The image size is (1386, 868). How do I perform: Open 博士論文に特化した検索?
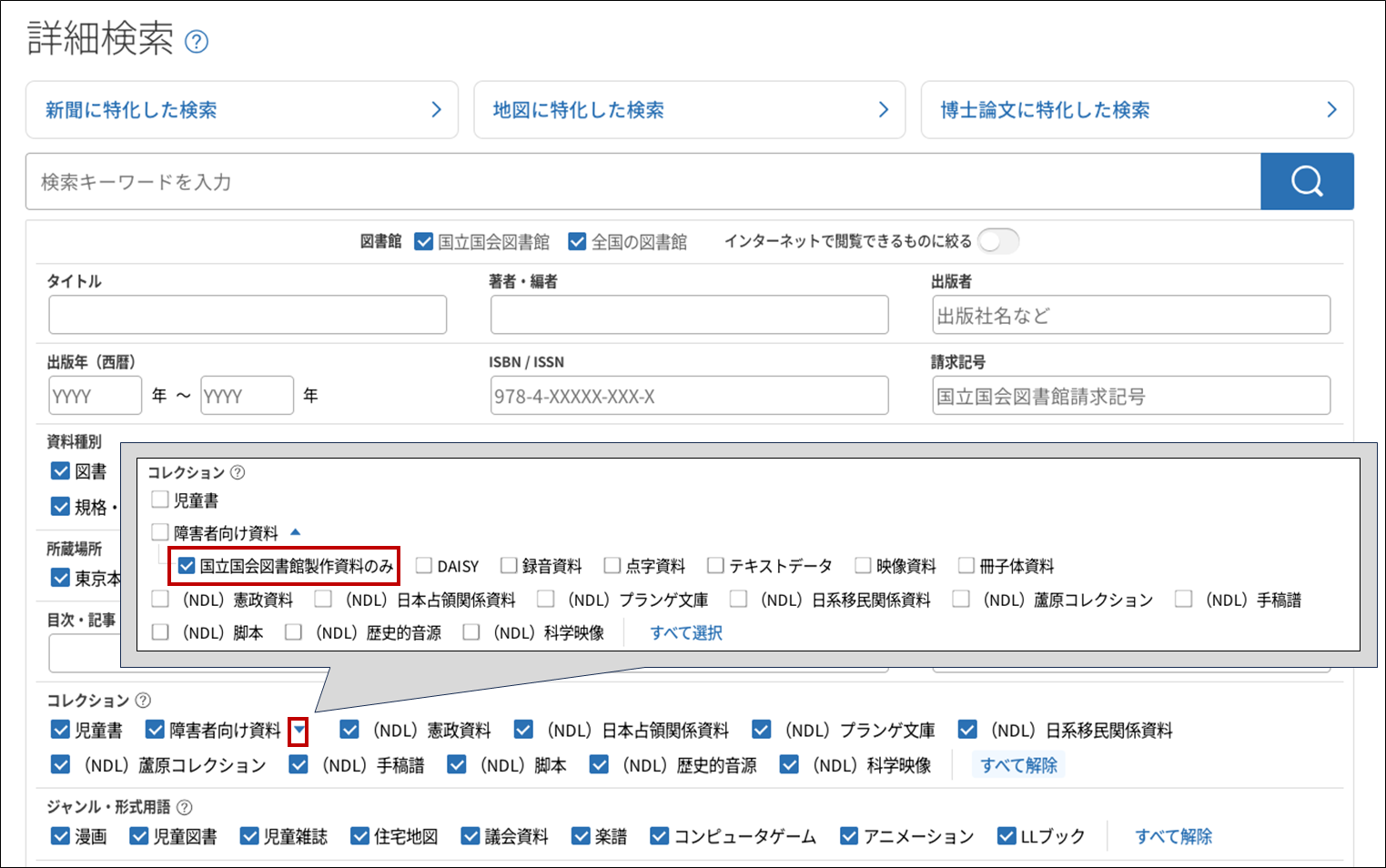1136,109
